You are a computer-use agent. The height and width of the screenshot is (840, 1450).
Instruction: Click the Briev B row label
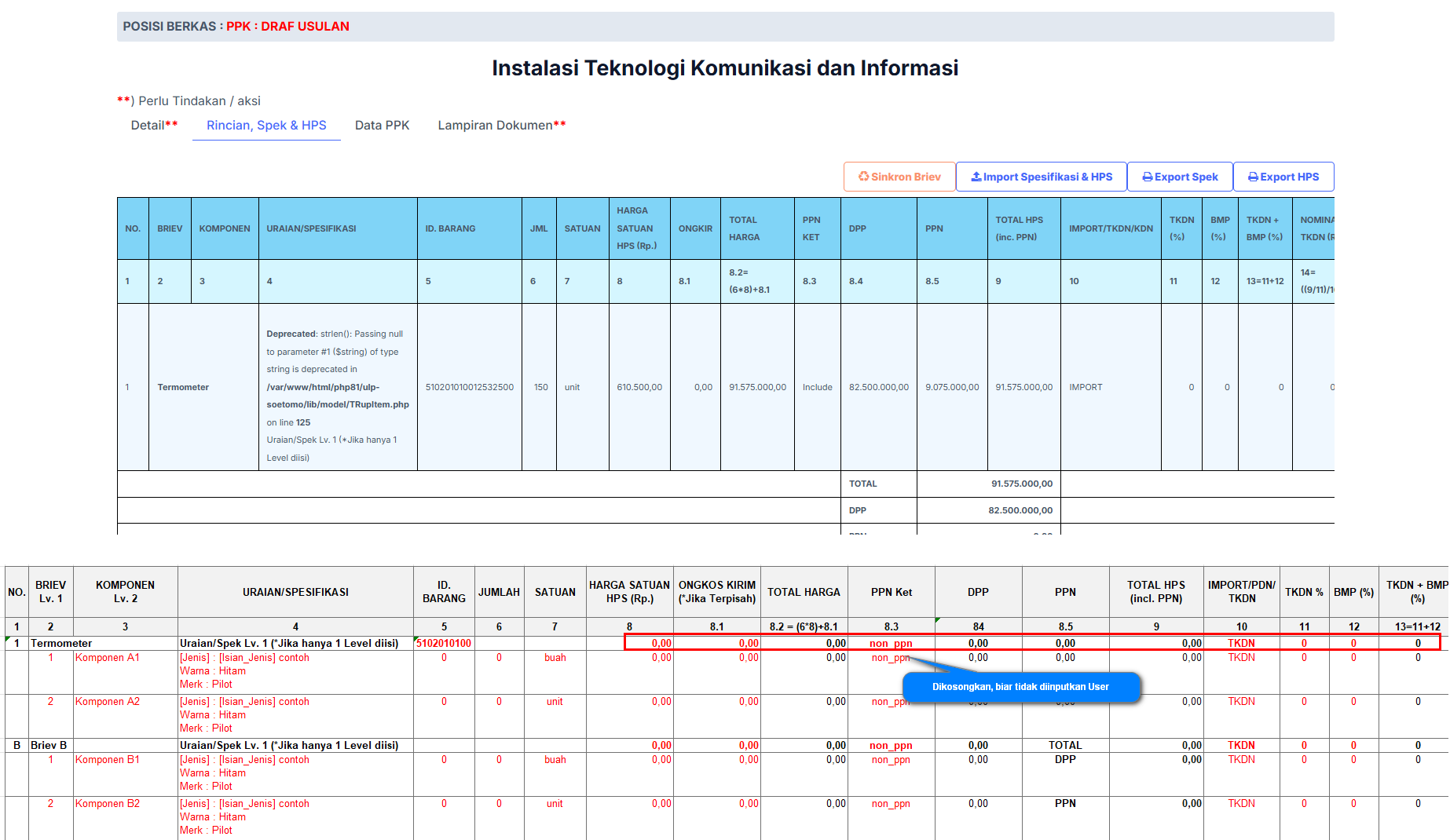point(49,745)
